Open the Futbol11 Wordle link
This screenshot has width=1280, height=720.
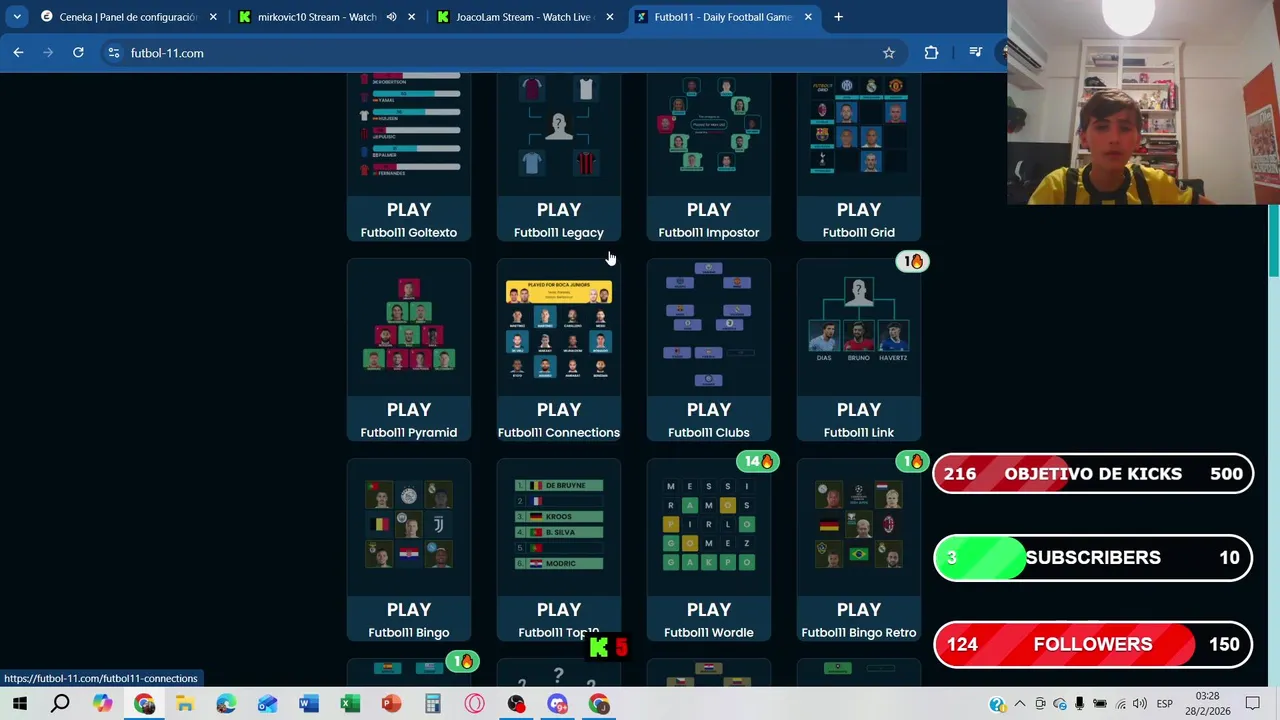pos(709,632)
